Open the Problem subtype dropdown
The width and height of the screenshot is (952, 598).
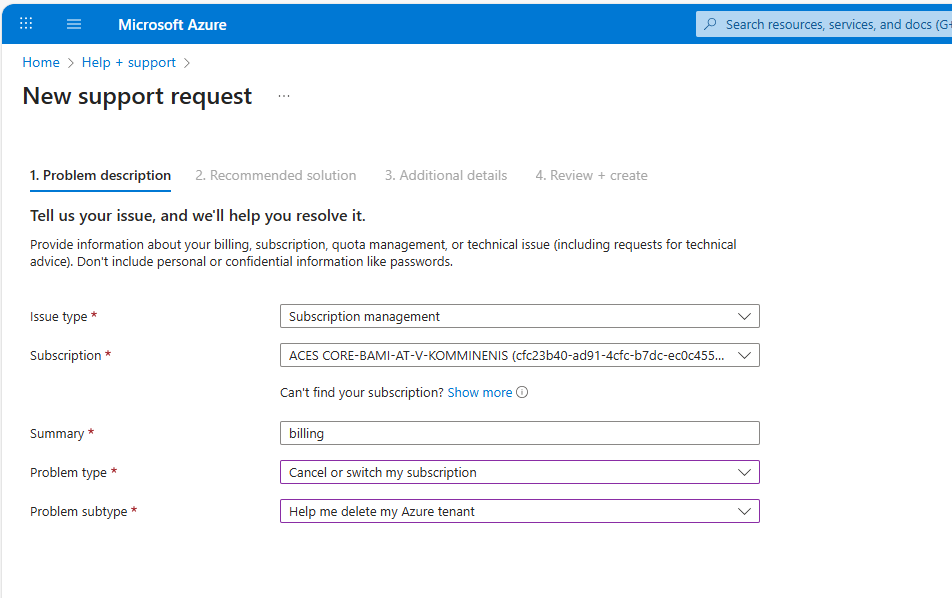coord(520,511)
